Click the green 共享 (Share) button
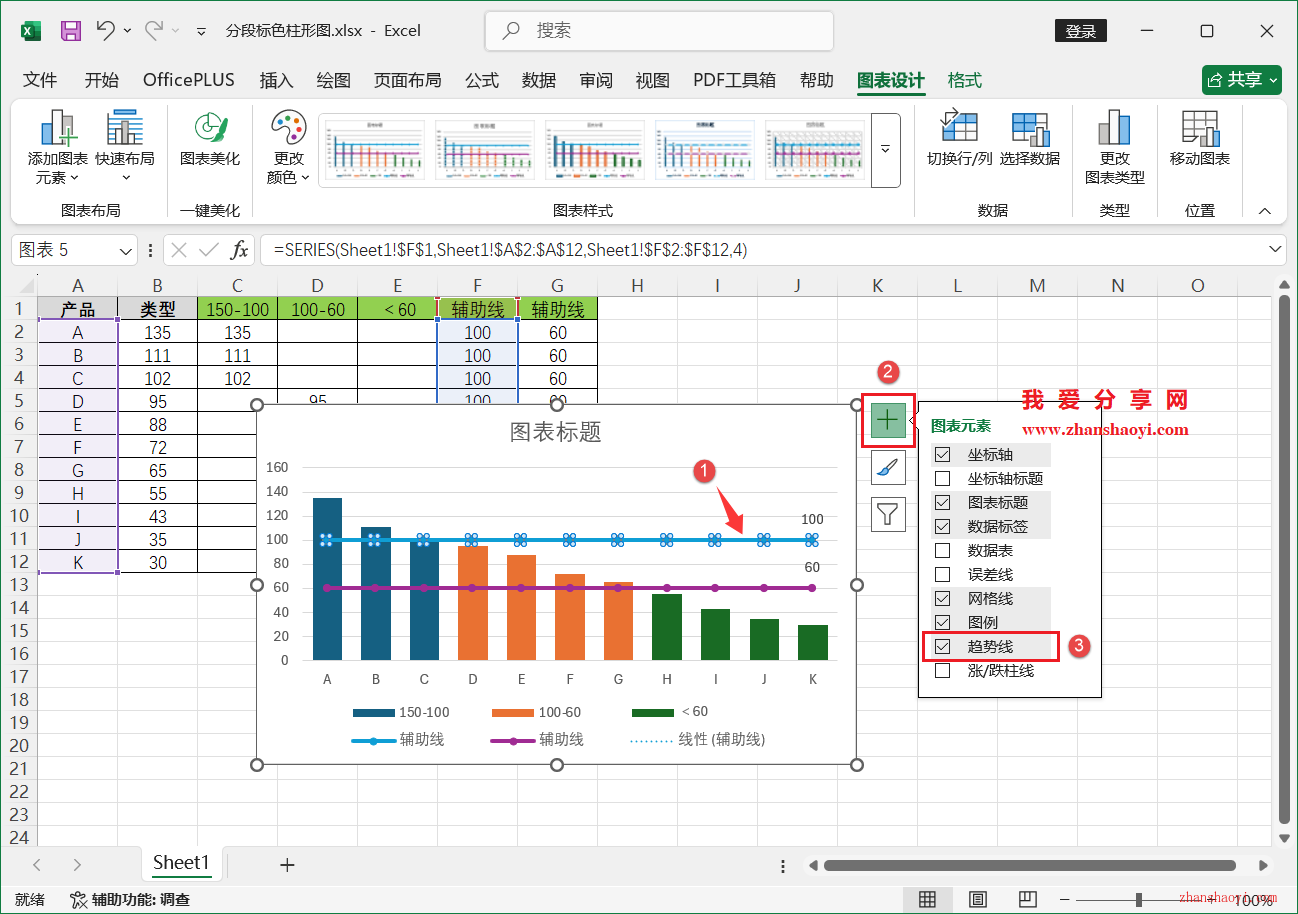1298x914 pixels. [x=1241, y=80]
